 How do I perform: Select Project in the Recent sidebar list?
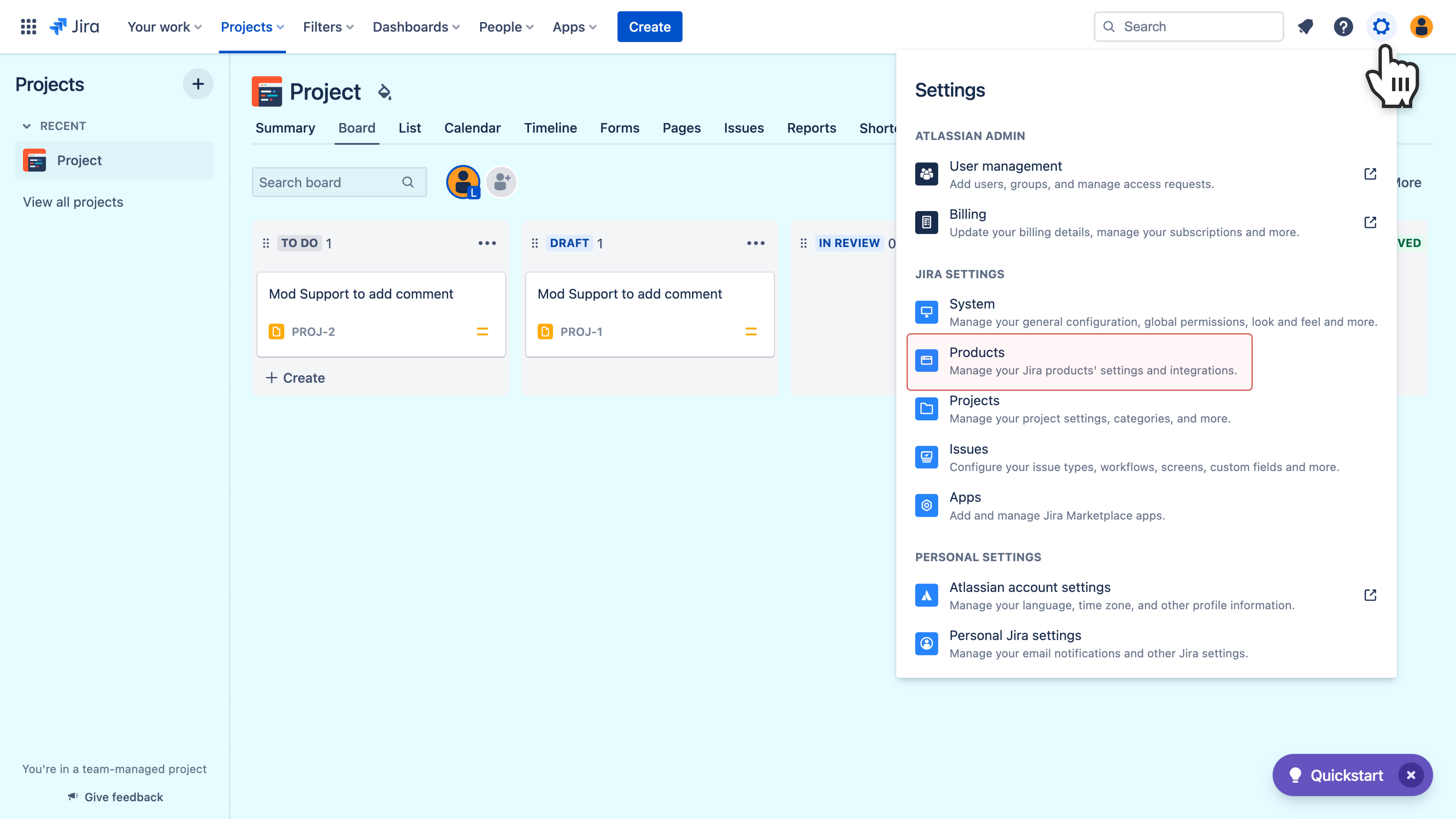pyautogui.click(x=114, y=161)
